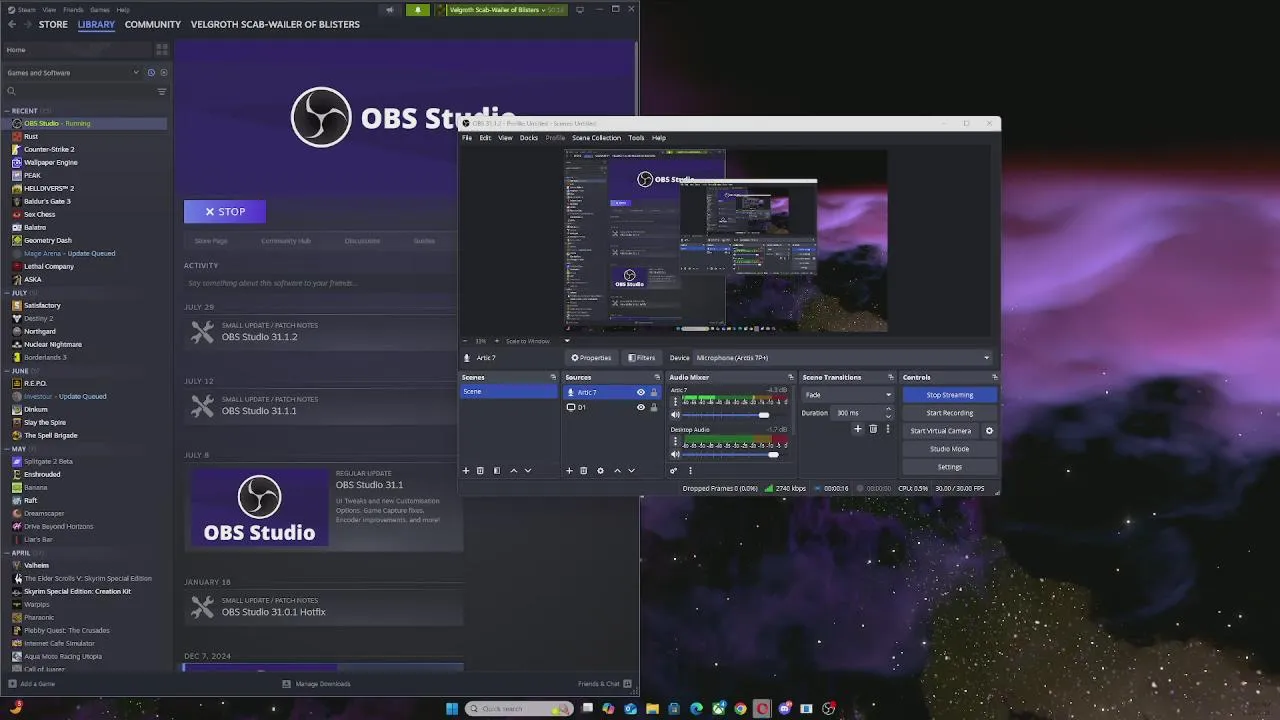
Task: Open Steam COMMUNITY tab
Action: coord(153,24)
